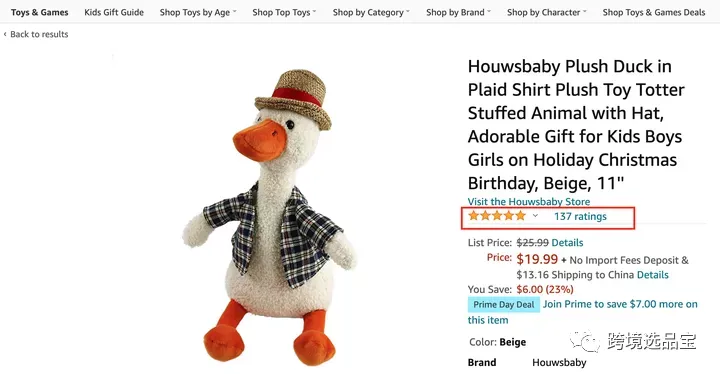Open the Kids Gift Guide tab
The image size is (720, 374).
coord(114,12)
